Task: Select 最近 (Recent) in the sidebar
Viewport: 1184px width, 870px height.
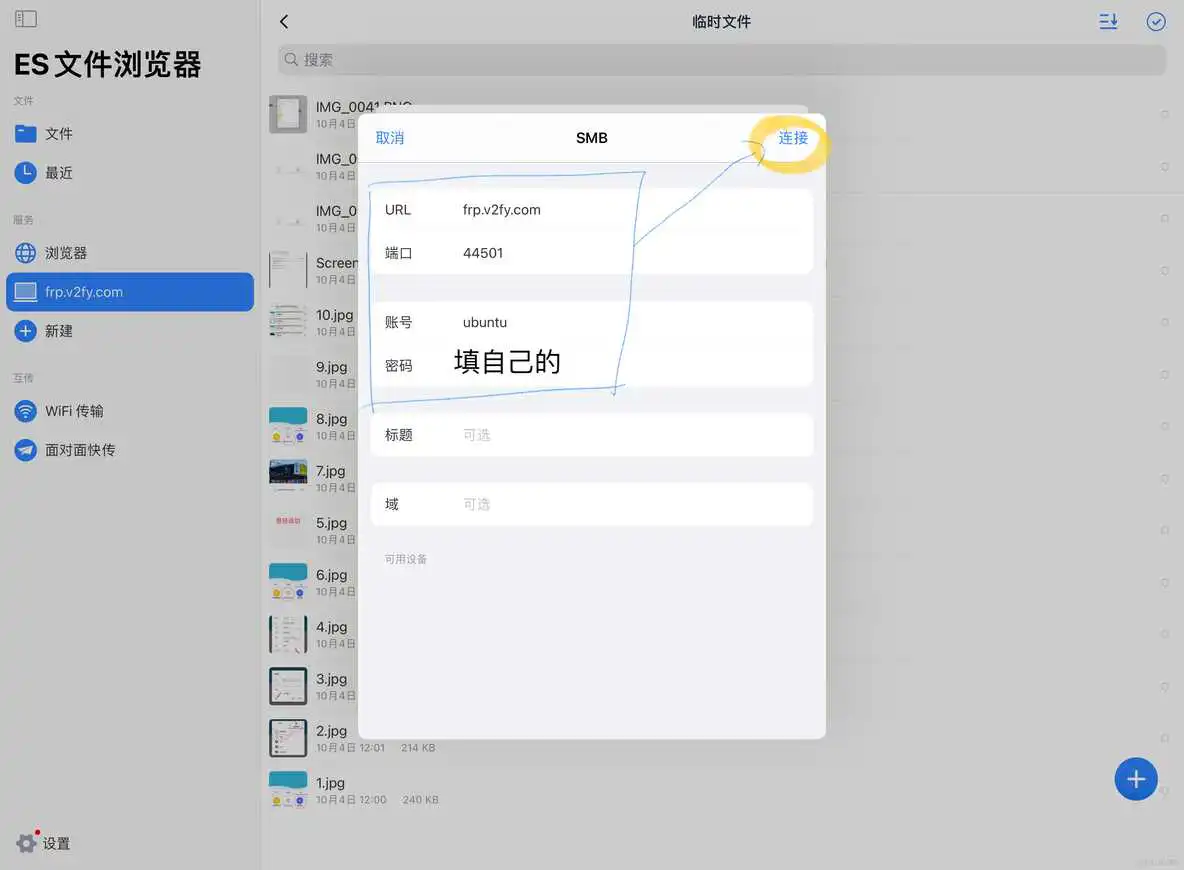Action: [60, 172]
